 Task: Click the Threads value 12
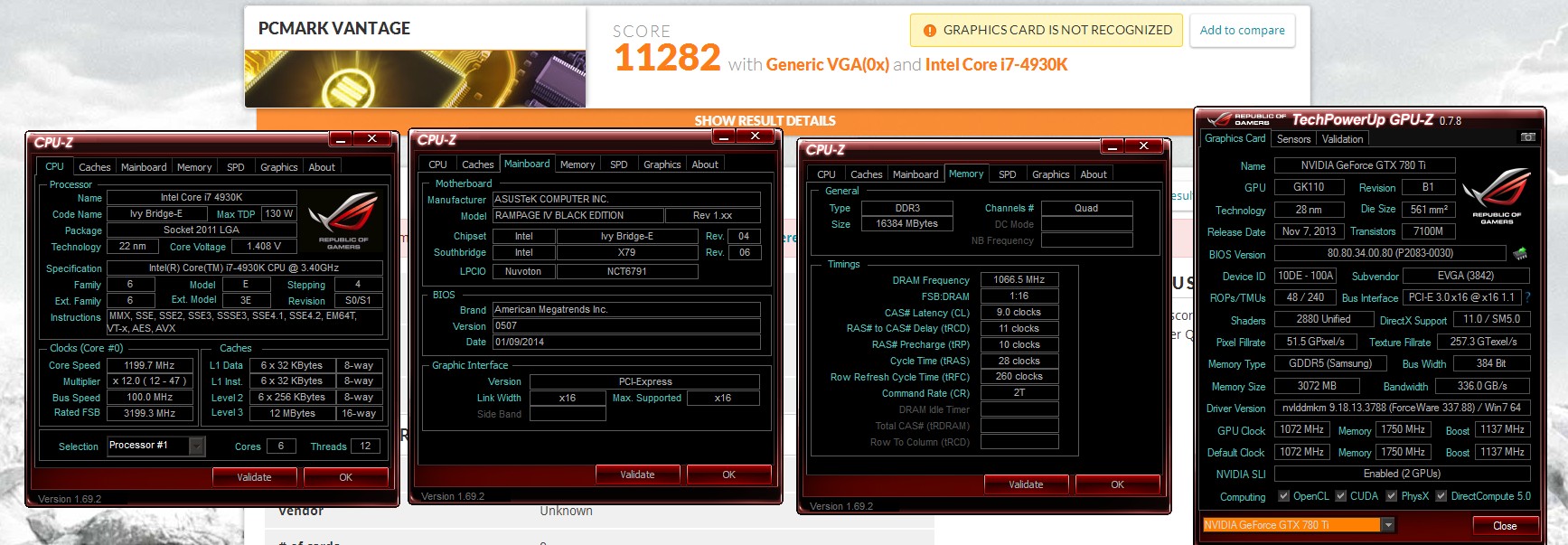coord(365,446)
